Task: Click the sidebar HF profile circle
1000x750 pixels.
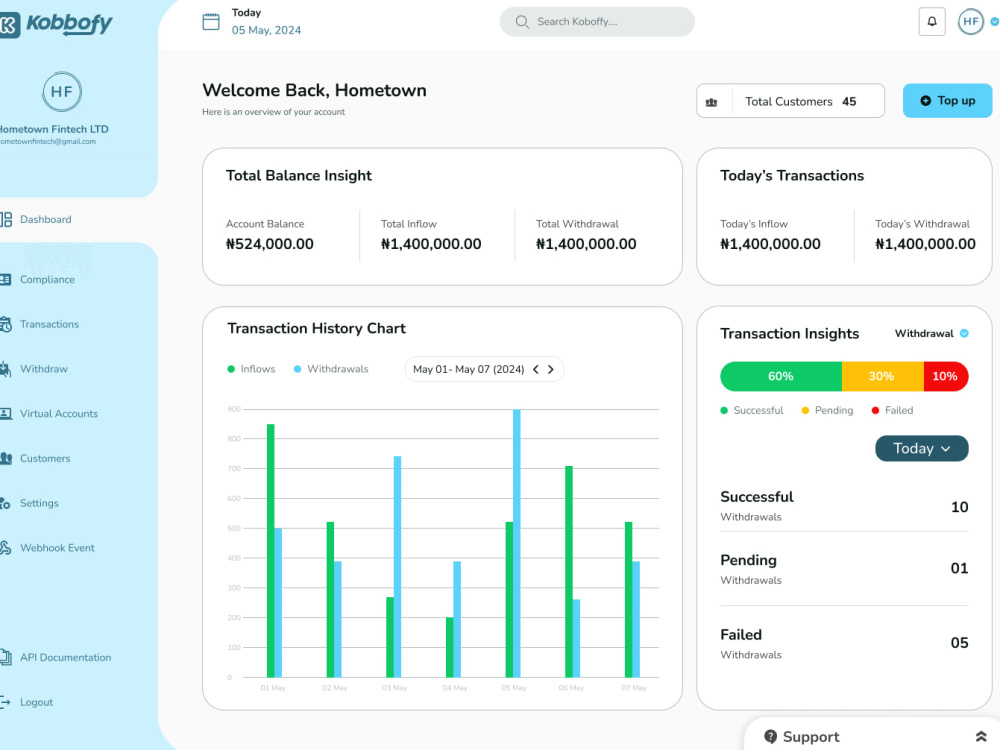Action: tap(62, 92)
